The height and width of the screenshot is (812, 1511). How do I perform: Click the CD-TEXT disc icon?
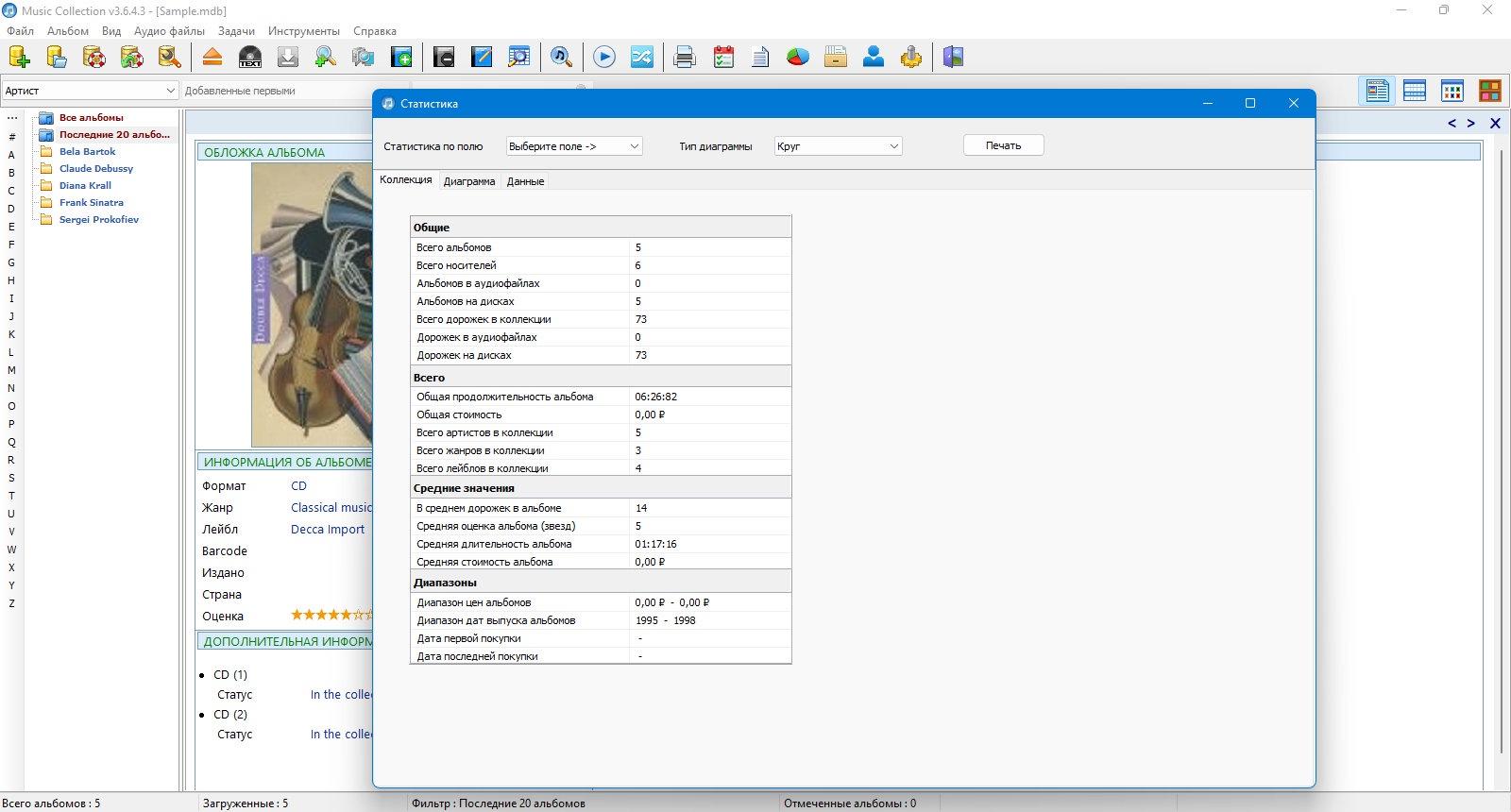coord(250,57)
